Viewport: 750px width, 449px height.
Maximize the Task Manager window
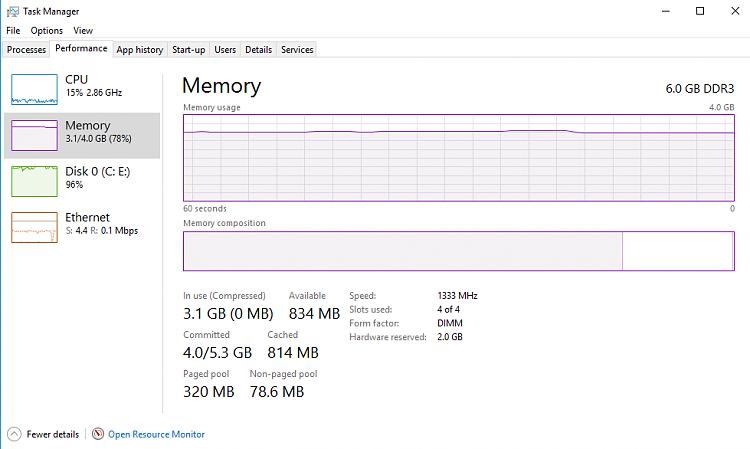700,11
